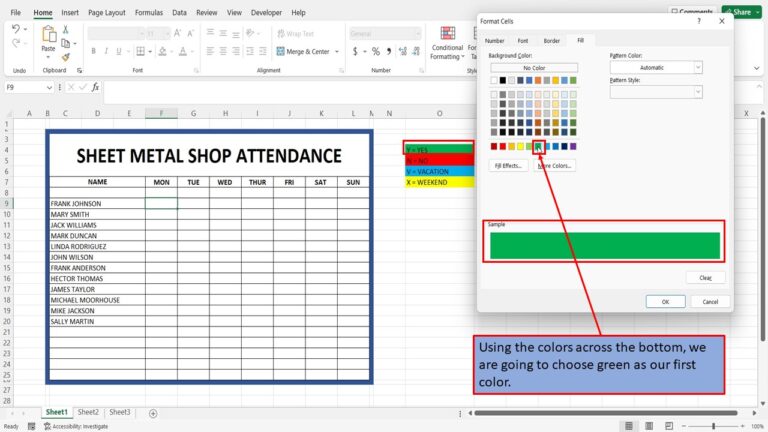Click the Help question mark in Format Cells
This screenshot has width=768, height=432.
point(699,21)
